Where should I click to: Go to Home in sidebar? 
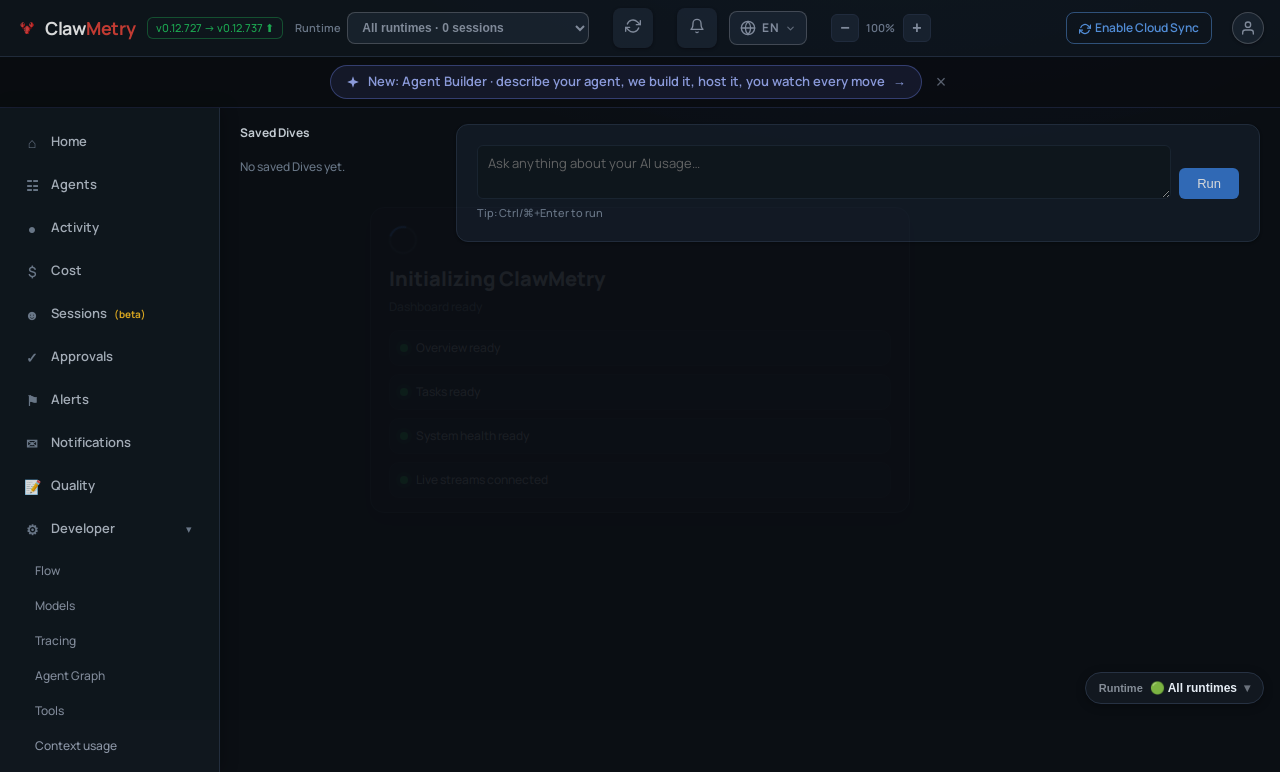click(110, 142)
